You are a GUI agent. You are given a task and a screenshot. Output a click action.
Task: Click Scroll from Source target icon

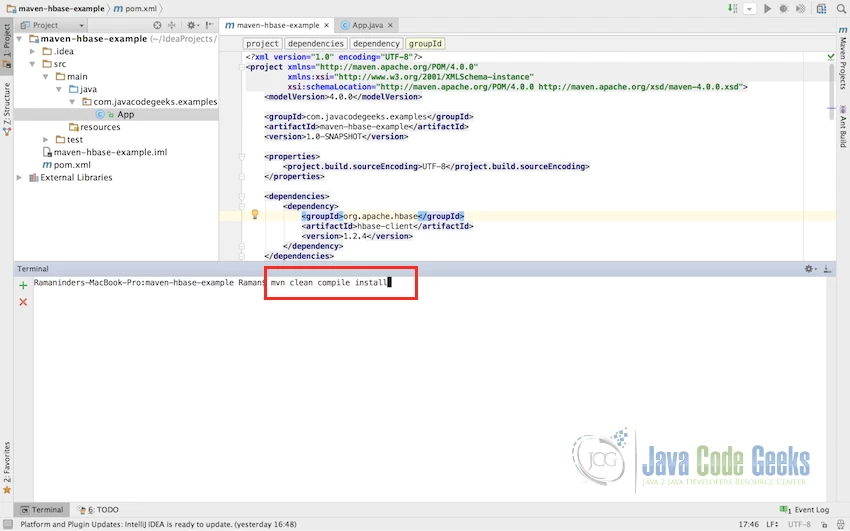click(157, 25)
